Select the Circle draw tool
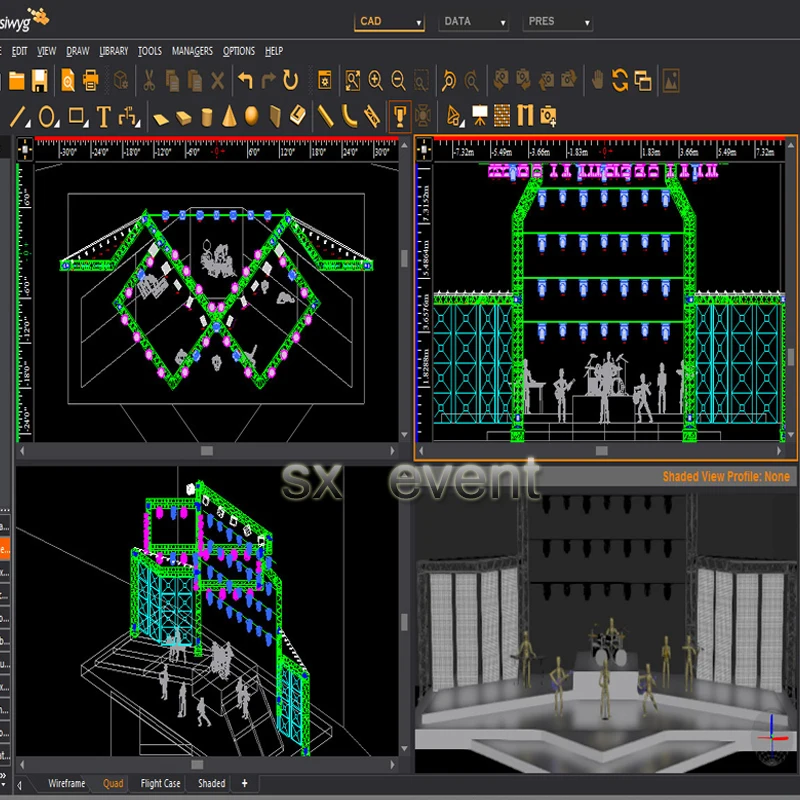The image size is (800, 800). (48, 117)
